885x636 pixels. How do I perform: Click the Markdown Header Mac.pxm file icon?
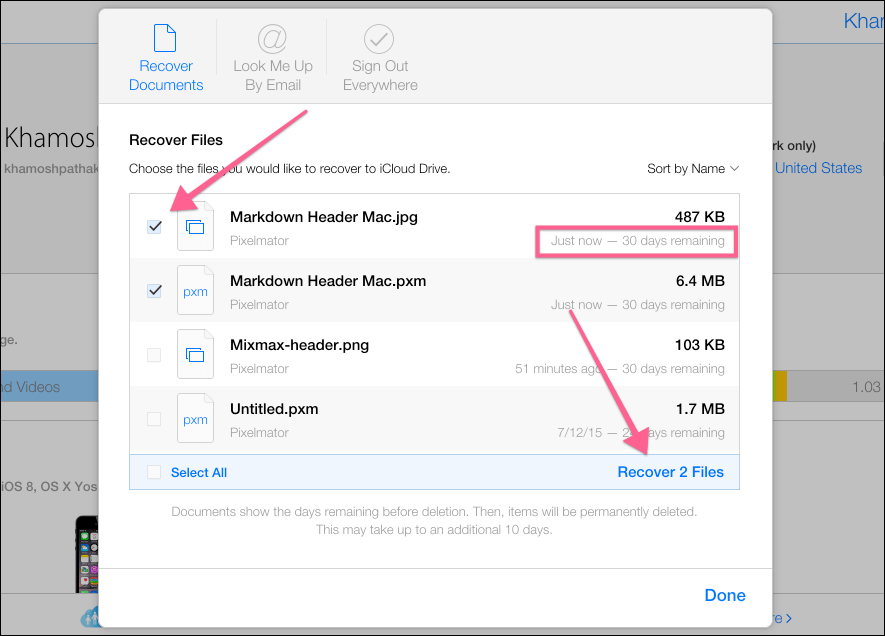pyautogui.click(x=195, y=291)
